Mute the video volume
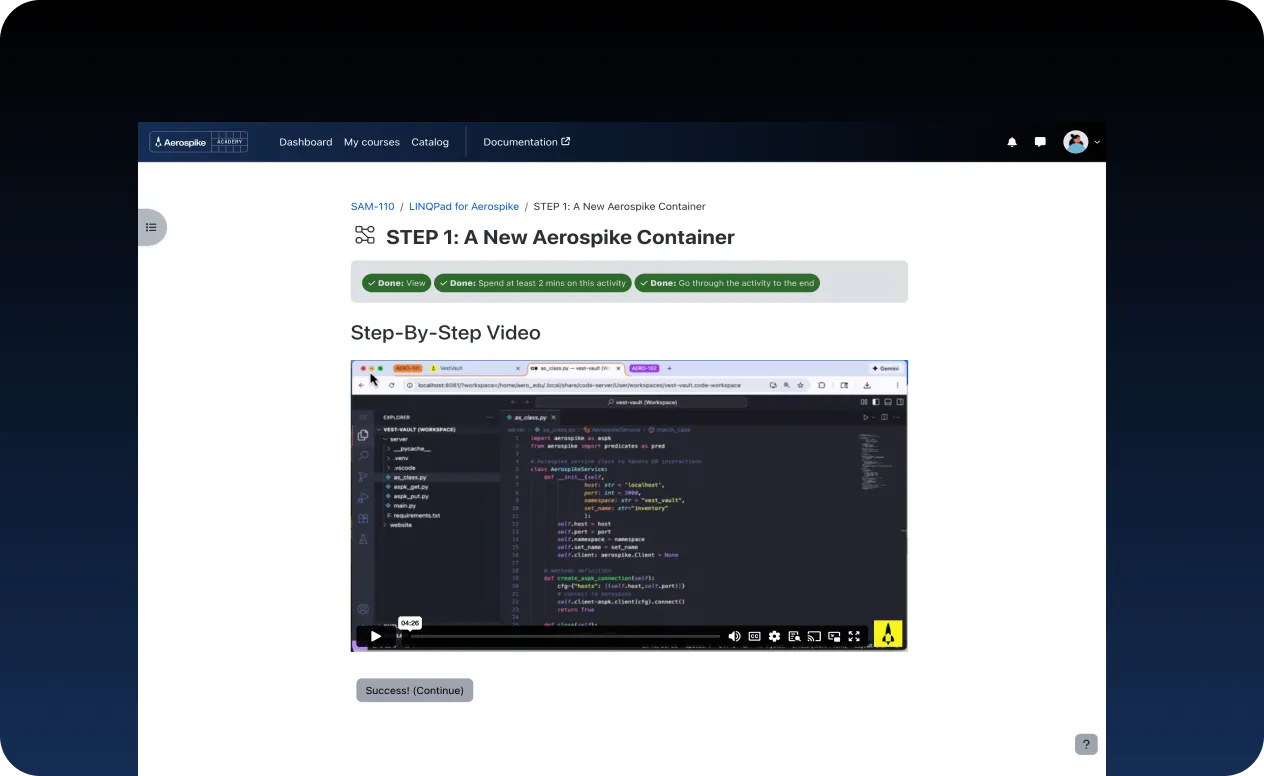This screenshot has height=776, width=1264. click(x=734, y=636)
